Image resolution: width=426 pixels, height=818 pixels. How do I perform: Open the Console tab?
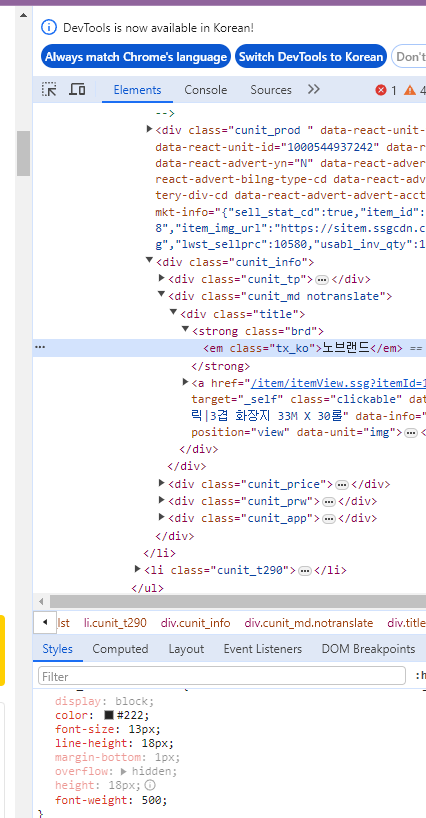tap(205, 90)
